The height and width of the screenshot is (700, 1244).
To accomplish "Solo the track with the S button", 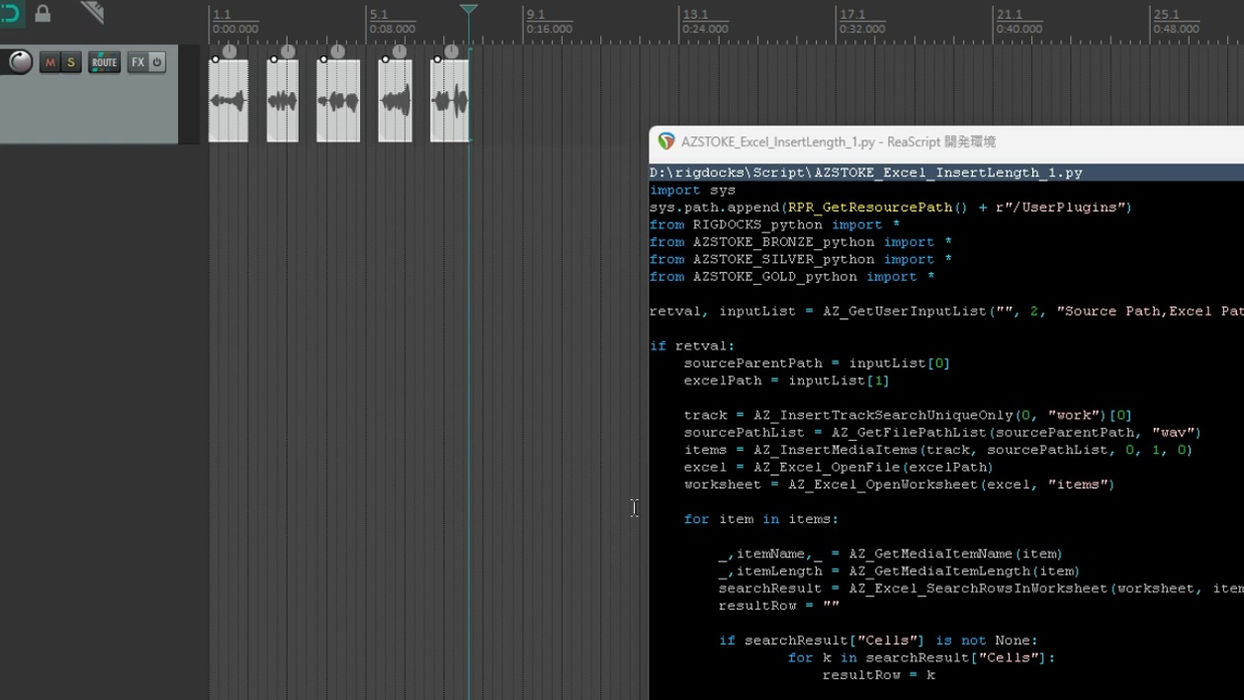I will coord(71,62).
